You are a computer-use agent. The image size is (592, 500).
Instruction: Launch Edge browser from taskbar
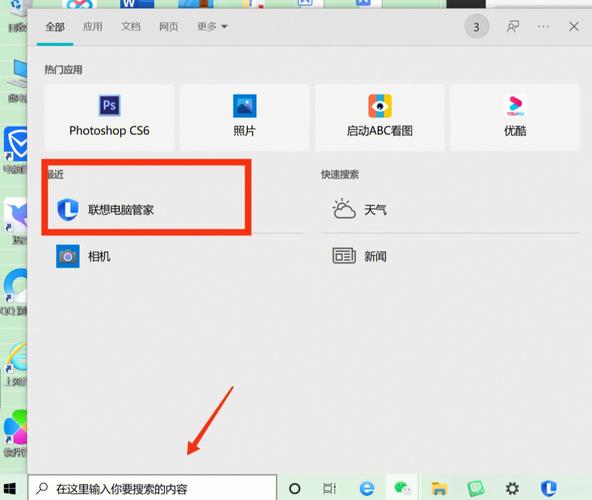(x=367, y=489)
